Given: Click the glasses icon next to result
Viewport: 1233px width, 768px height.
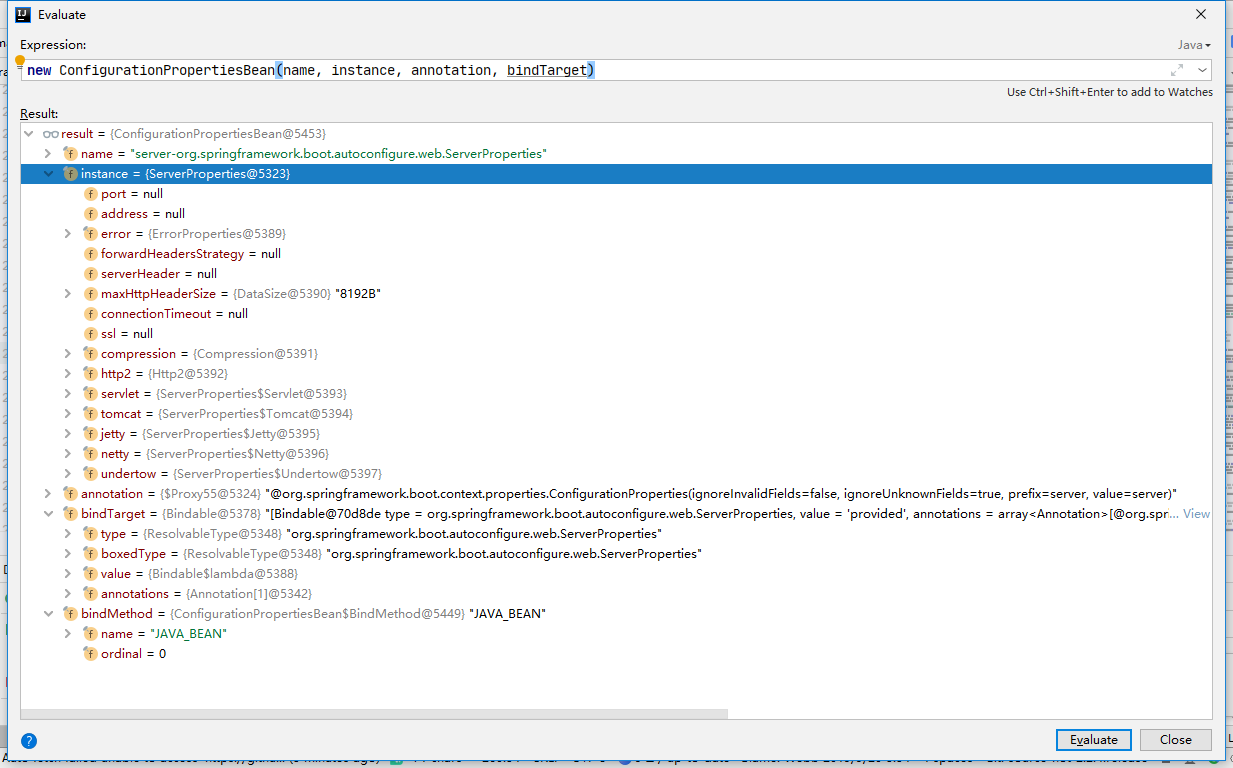Looking at the screenshot, I should (x=50, y=134).
